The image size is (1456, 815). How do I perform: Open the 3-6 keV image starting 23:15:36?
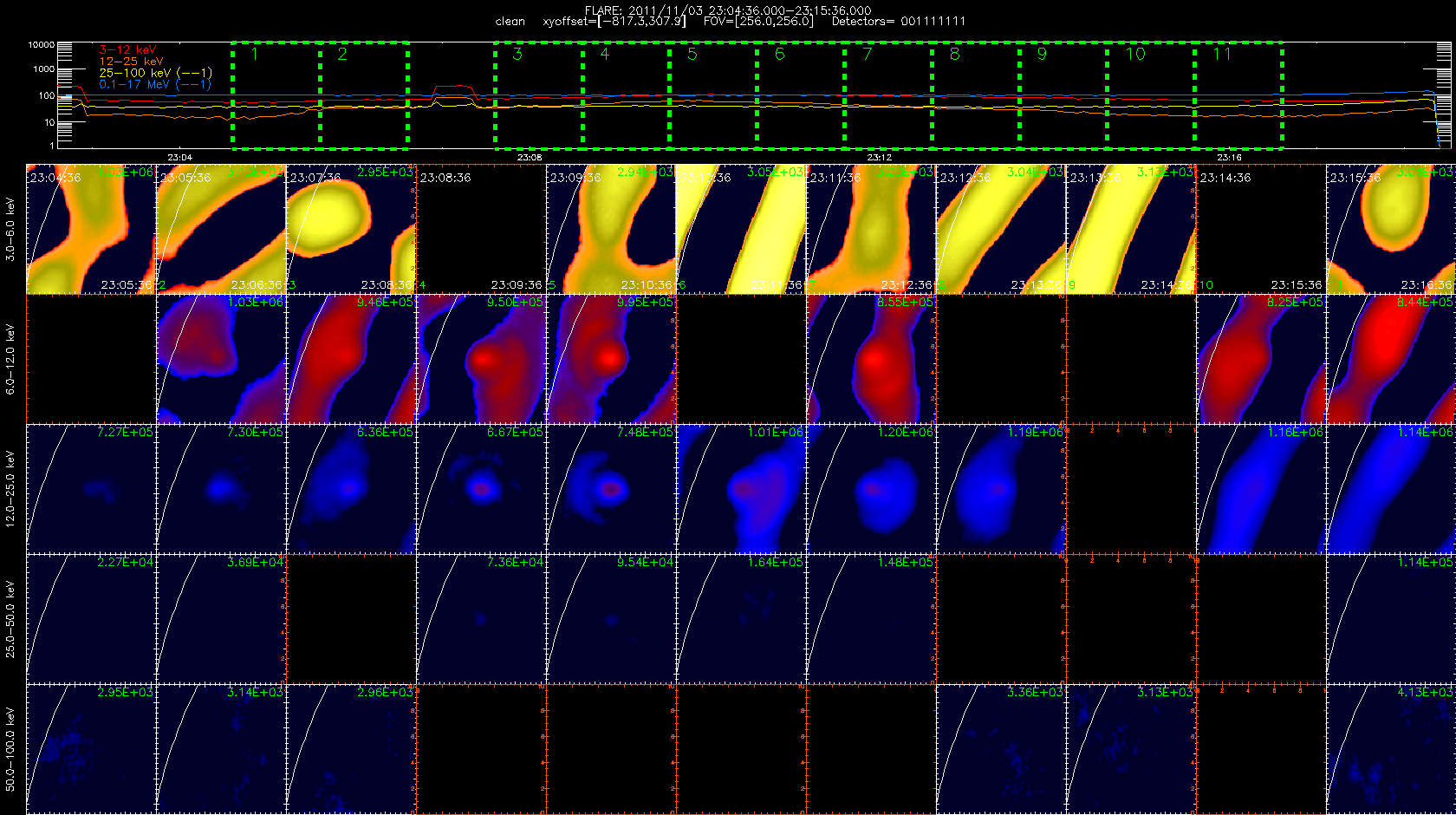[x=1391, y=229]
